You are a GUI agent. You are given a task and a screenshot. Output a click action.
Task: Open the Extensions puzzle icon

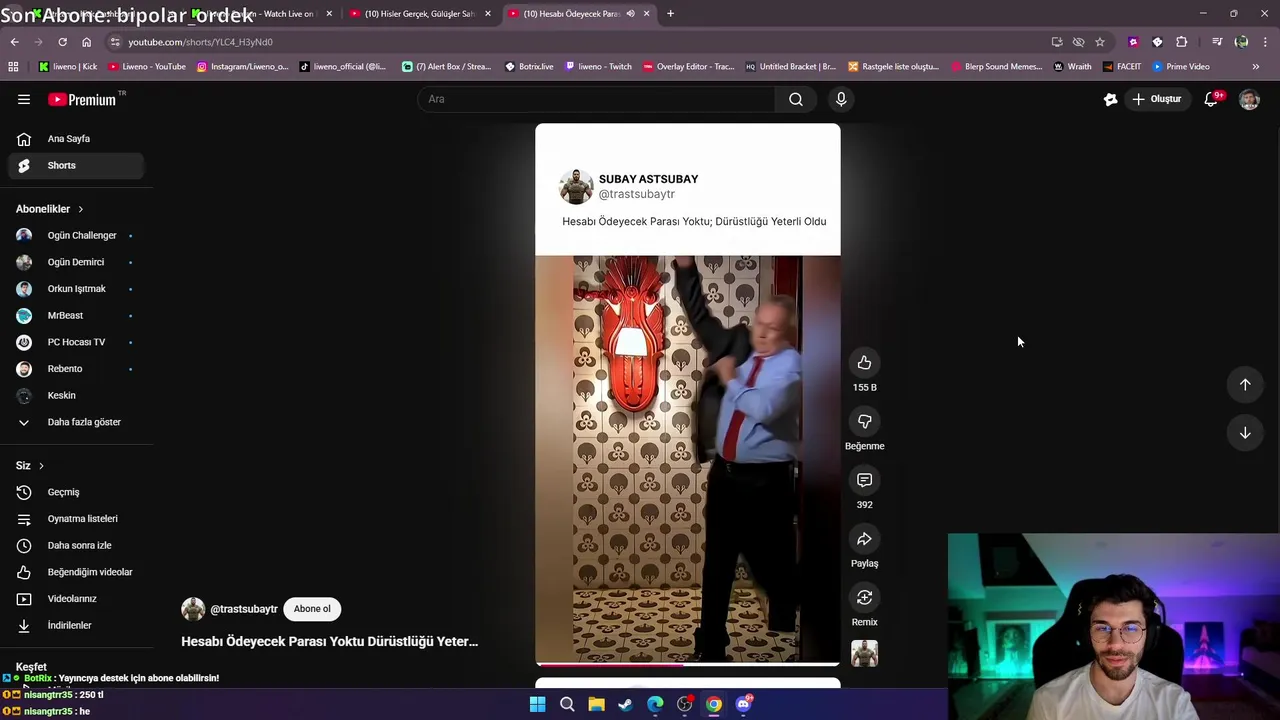click(1182, 42)
